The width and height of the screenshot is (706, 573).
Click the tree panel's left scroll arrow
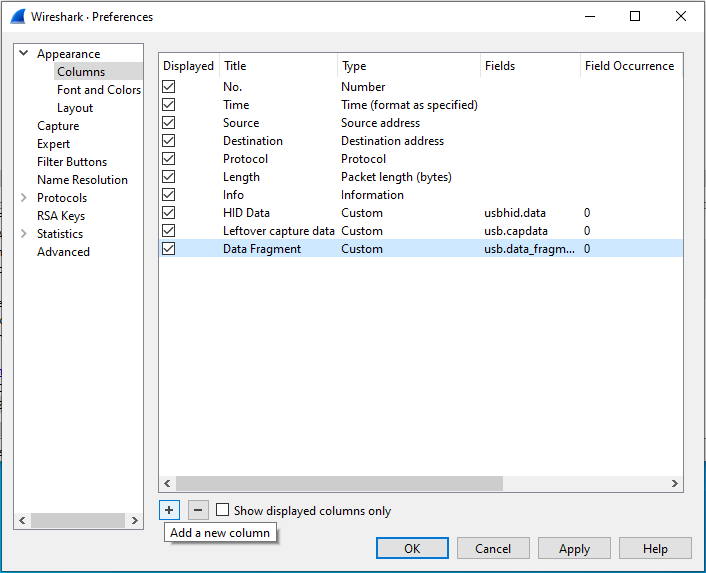point(22,520)
